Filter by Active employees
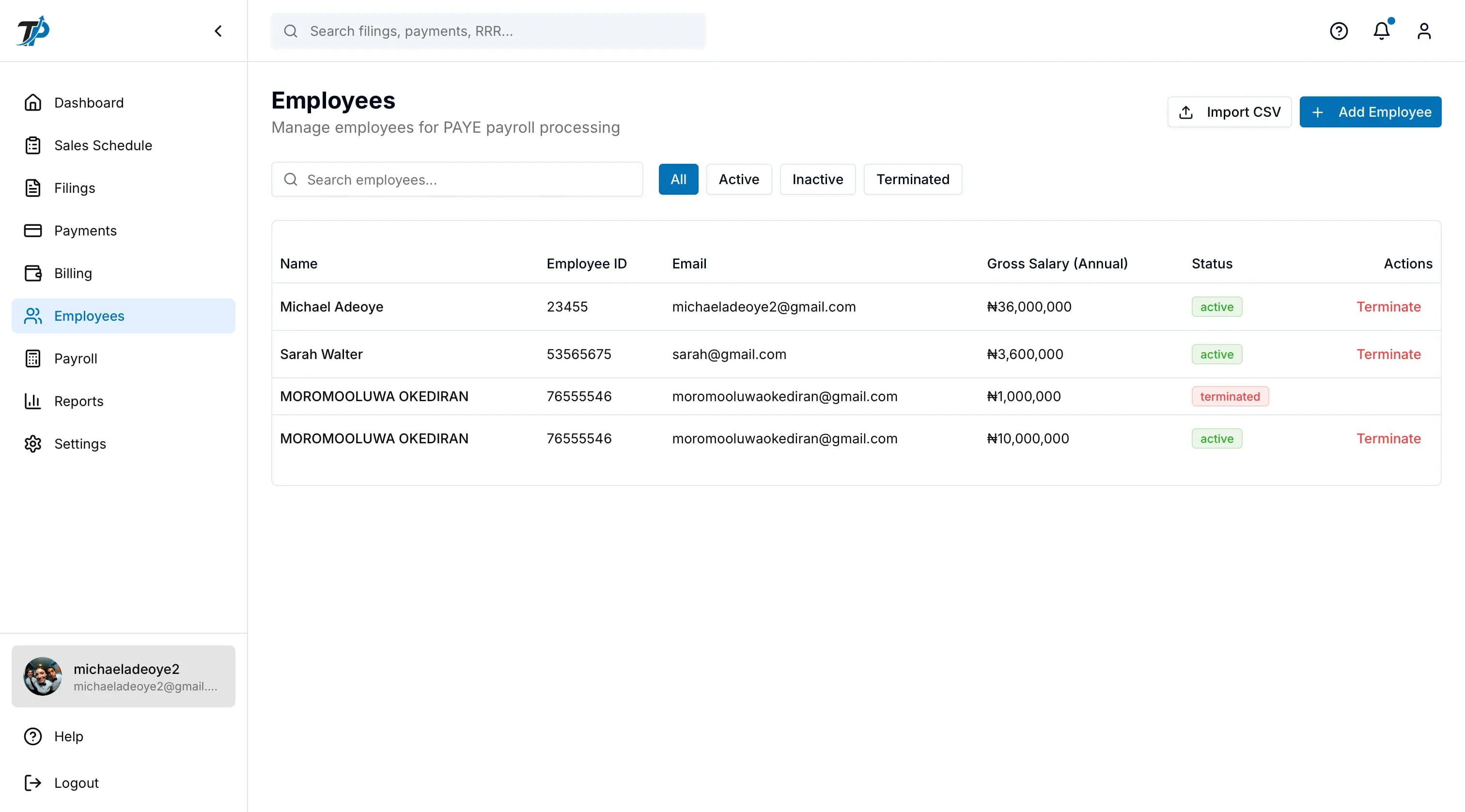The height and width of the screenshot is (812, 1465). tap(739, 179)
